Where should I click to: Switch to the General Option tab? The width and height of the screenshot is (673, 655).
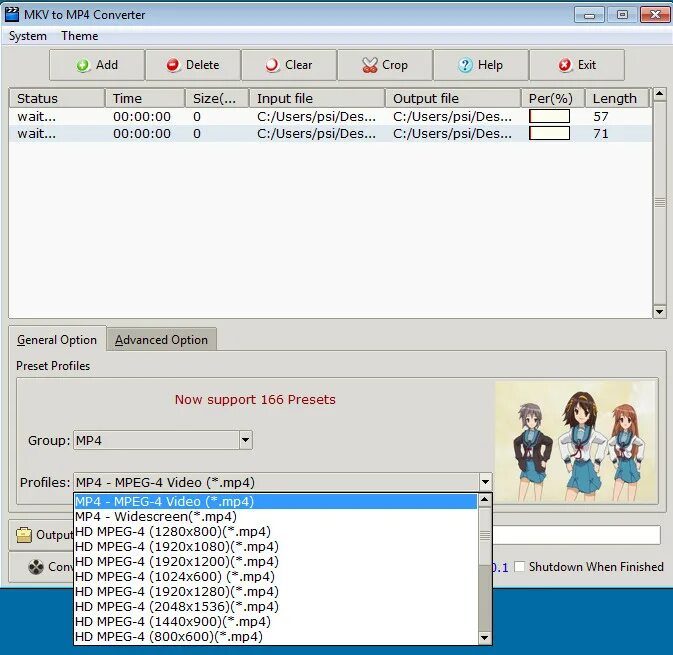click(57, 340)
